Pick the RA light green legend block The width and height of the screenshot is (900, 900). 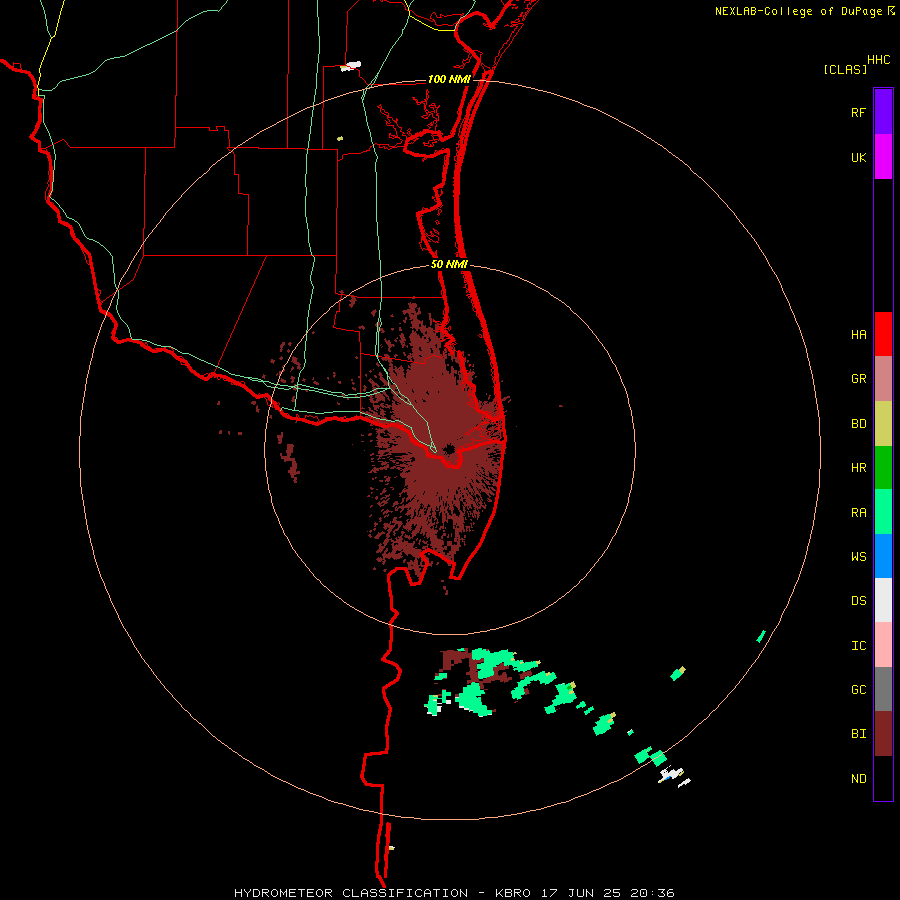coord(883,512)
